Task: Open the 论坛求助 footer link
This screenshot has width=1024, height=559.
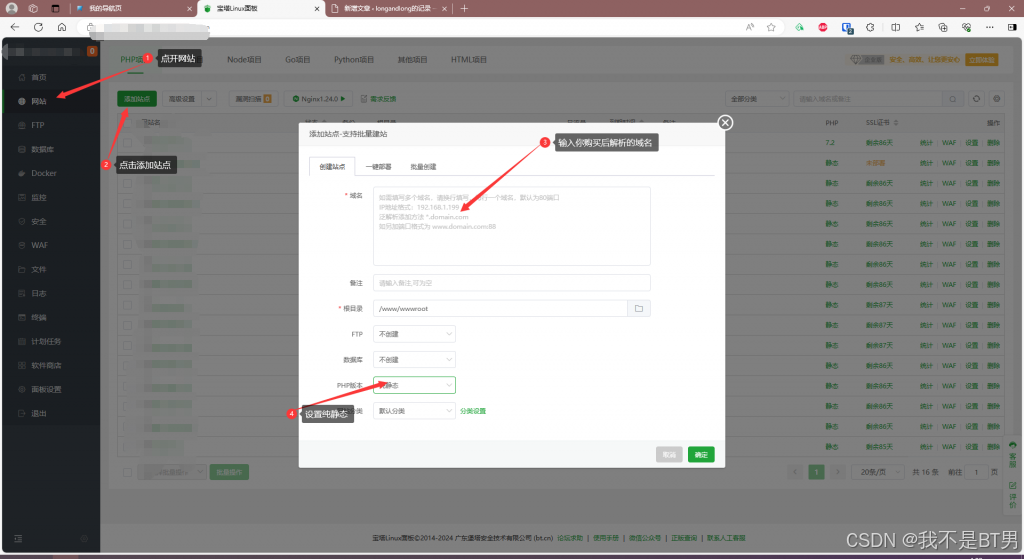Action: click(x=569, y=538)
